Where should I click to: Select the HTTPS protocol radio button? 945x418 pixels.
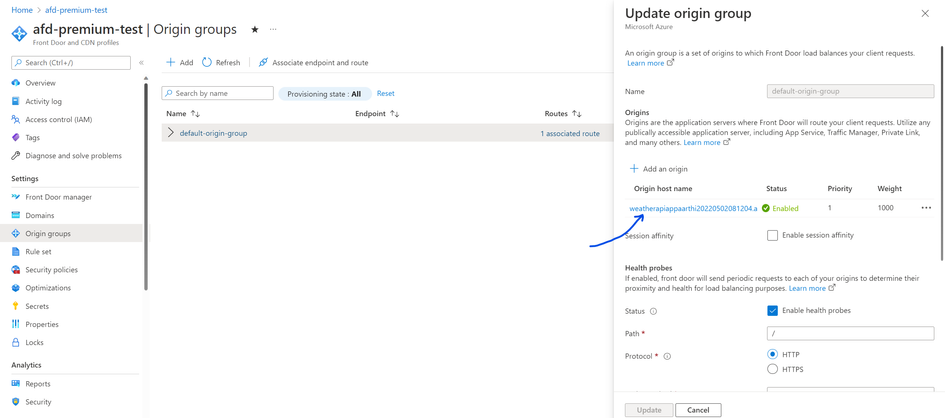pos(772,369)
